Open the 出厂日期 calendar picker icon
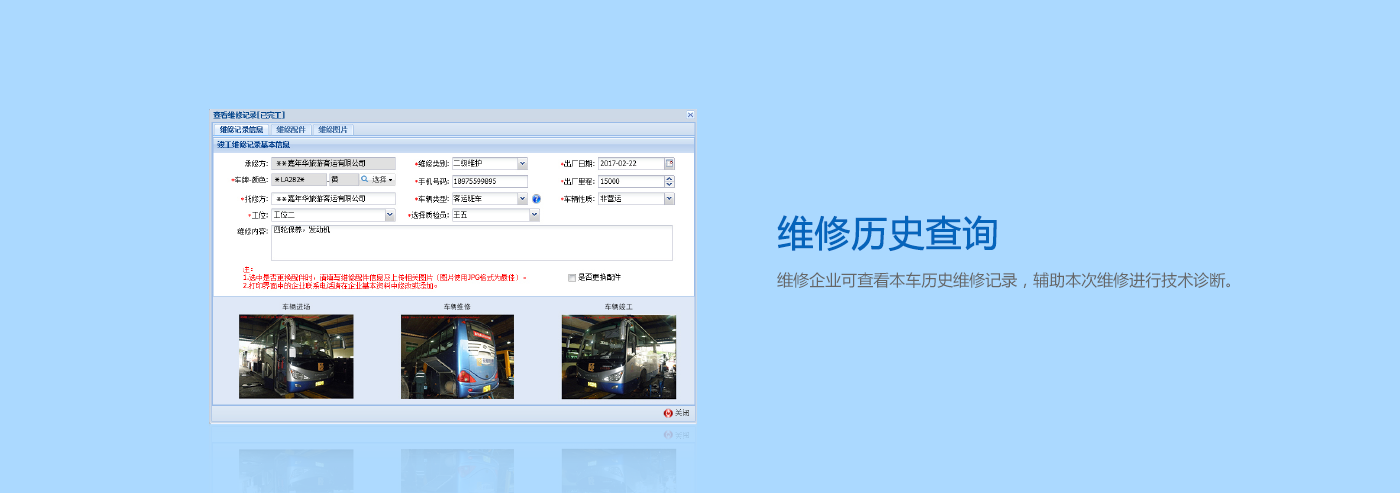 click(670, 163)
